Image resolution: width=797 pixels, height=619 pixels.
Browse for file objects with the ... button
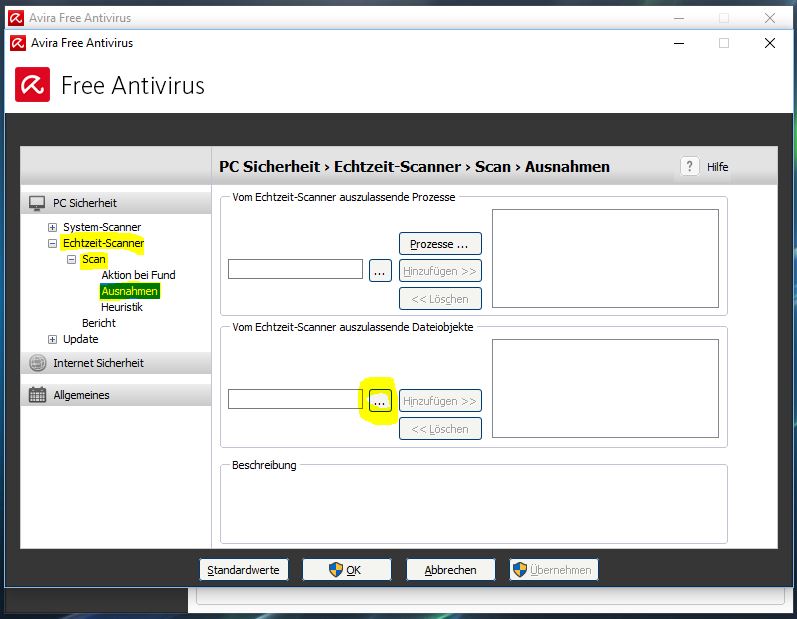[x=380, y=400]
